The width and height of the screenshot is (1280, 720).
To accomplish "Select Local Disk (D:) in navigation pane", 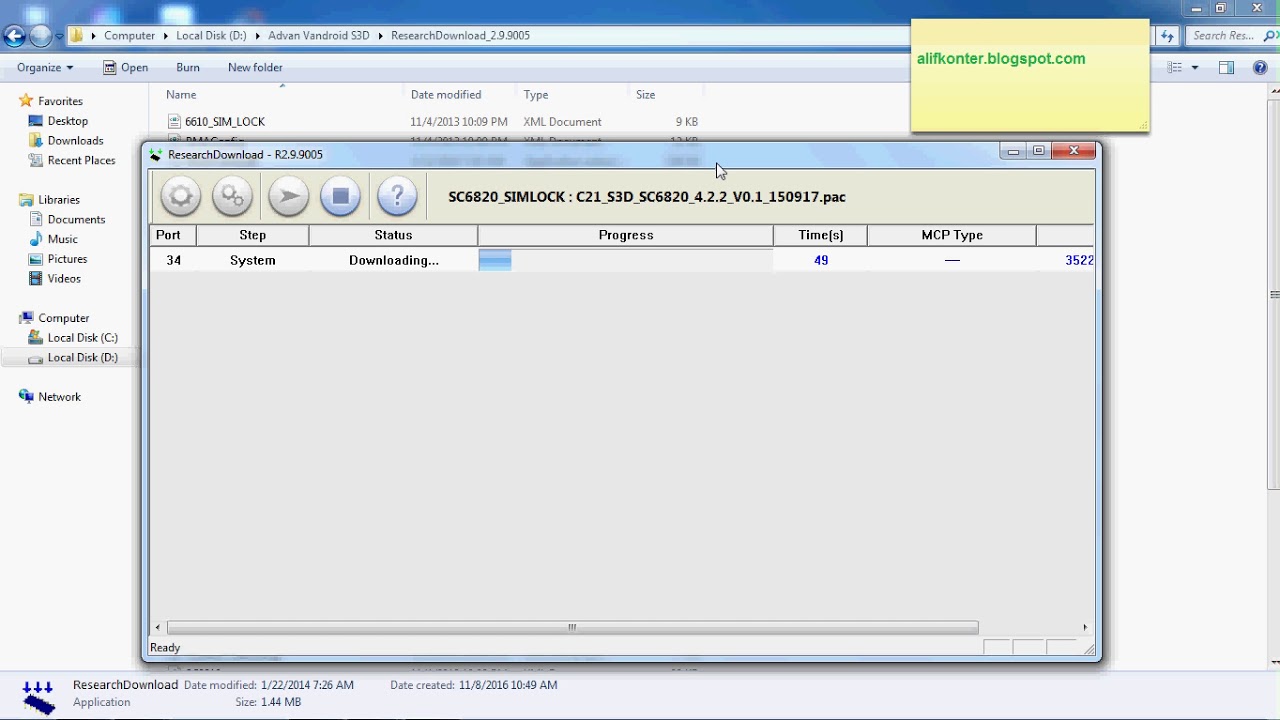I will (82, 358).
